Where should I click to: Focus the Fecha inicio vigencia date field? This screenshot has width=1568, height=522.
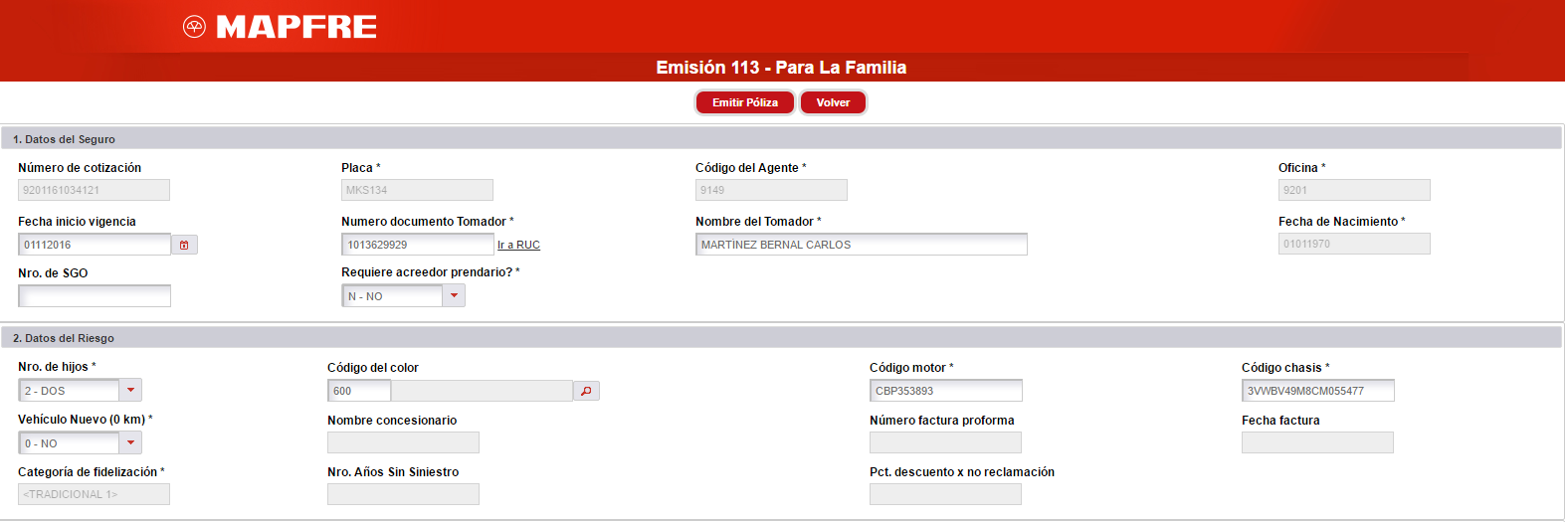click(x=95, y=244)
